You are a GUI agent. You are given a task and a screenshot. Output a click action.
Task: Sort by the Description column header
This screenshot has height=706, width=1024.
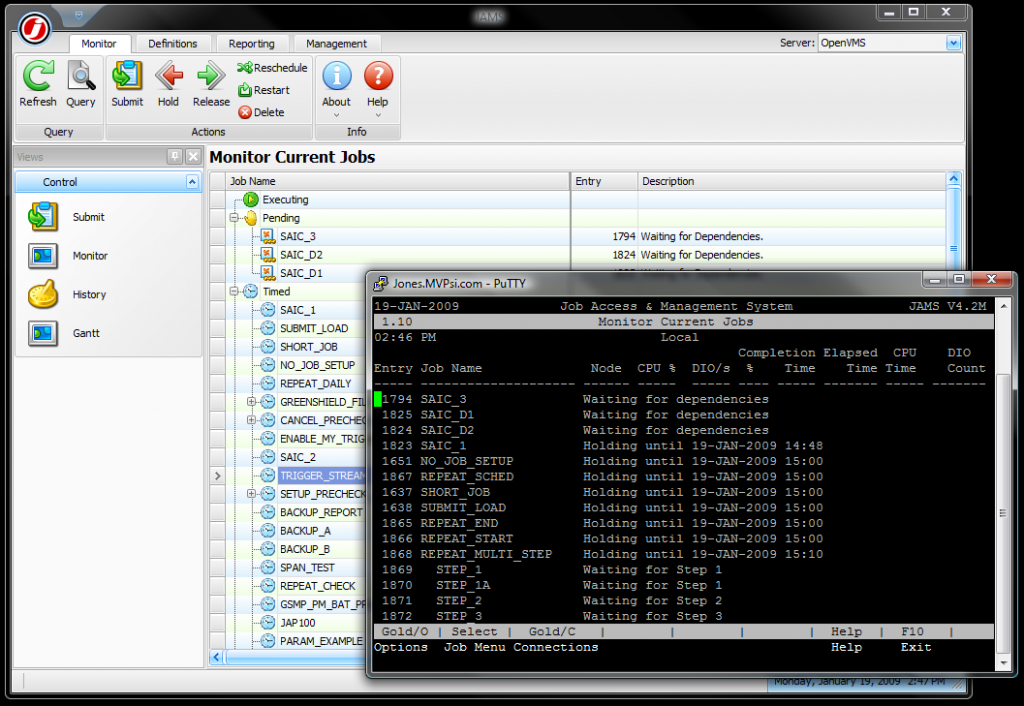[792, 182]
